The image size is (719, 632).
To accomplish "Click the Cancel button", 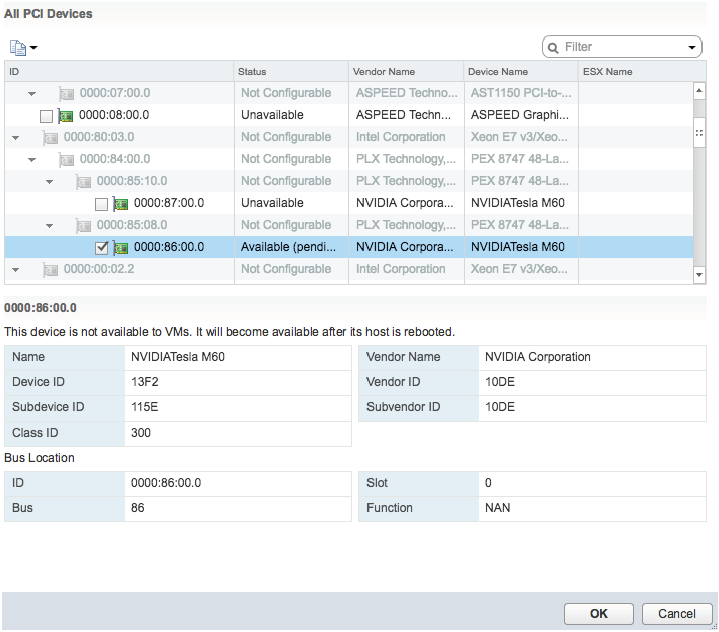I will (x=677, y=614).
